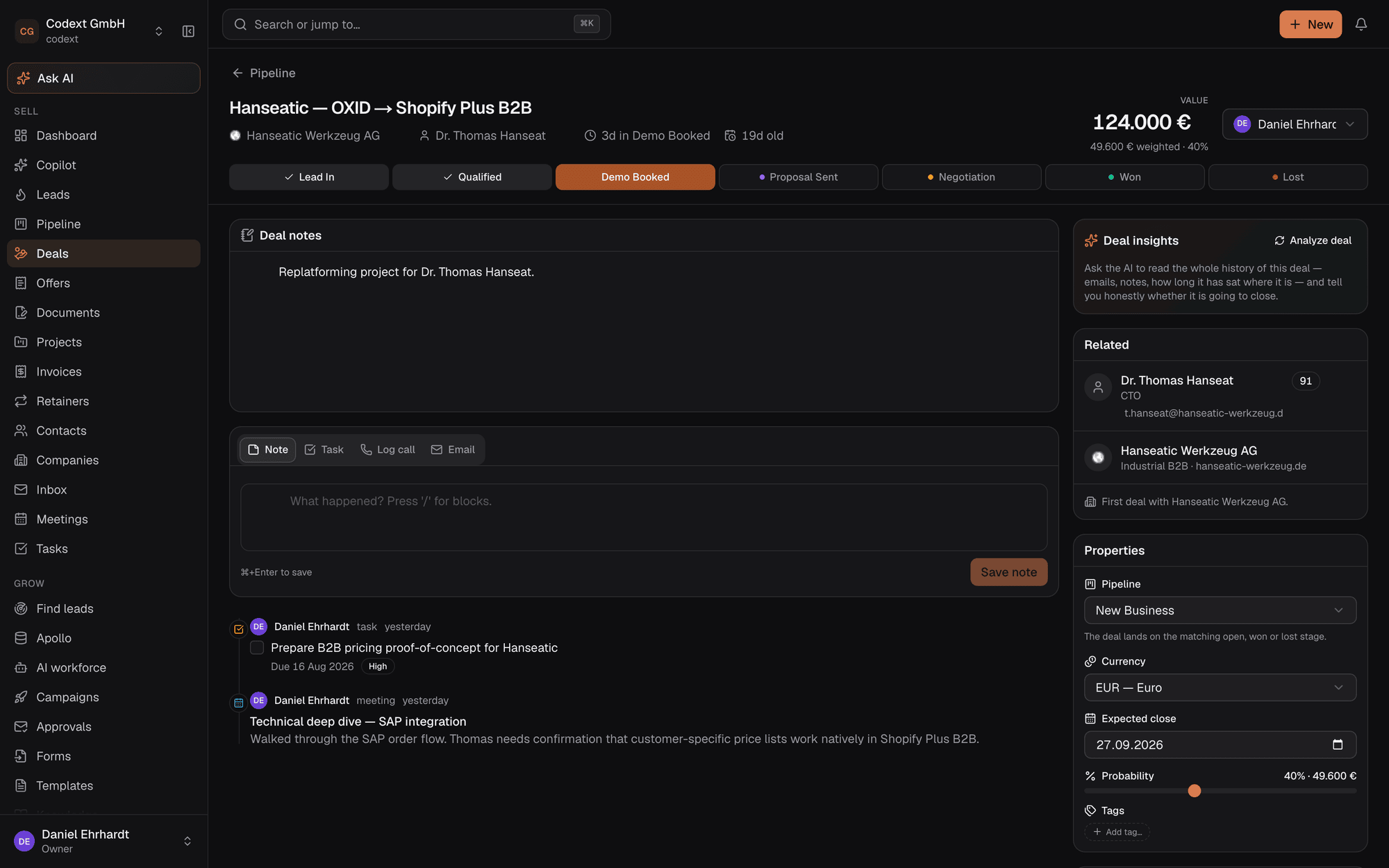
Task: Move deal to Proposal Sent stage
Action: [x=798, y=177]
